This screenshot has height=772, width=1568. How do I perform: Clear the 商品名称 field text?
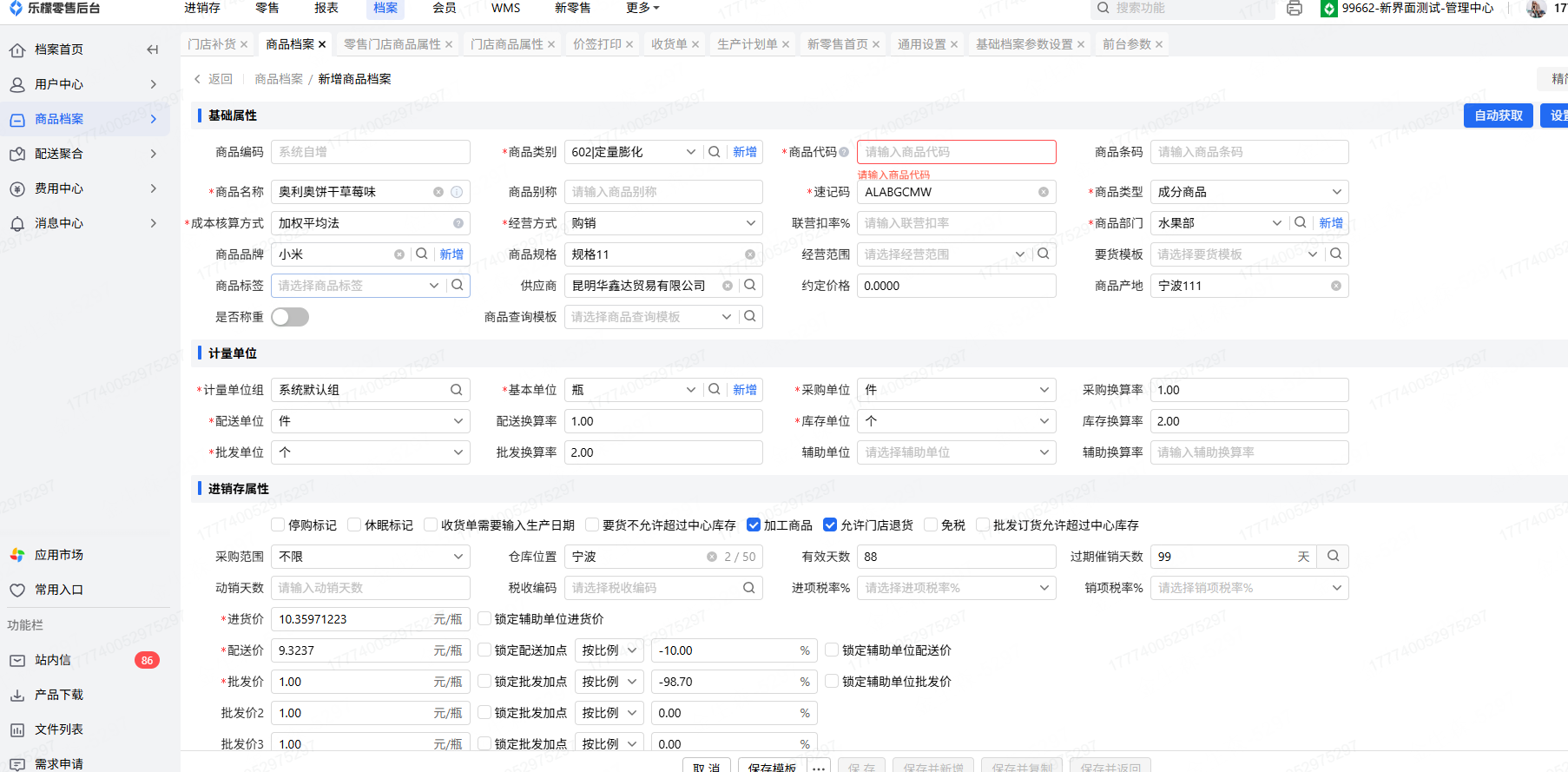438,192
